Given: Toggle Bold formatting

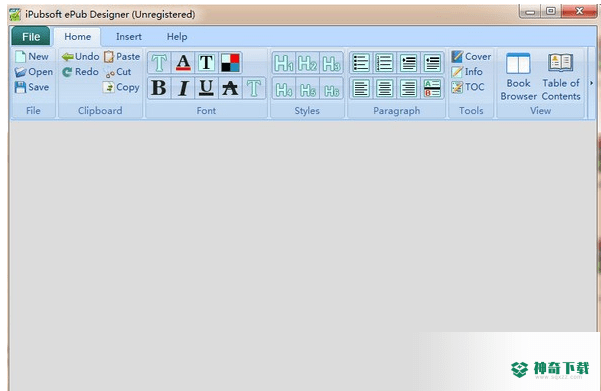Looking at the screenshot, I should click(159, 88).
